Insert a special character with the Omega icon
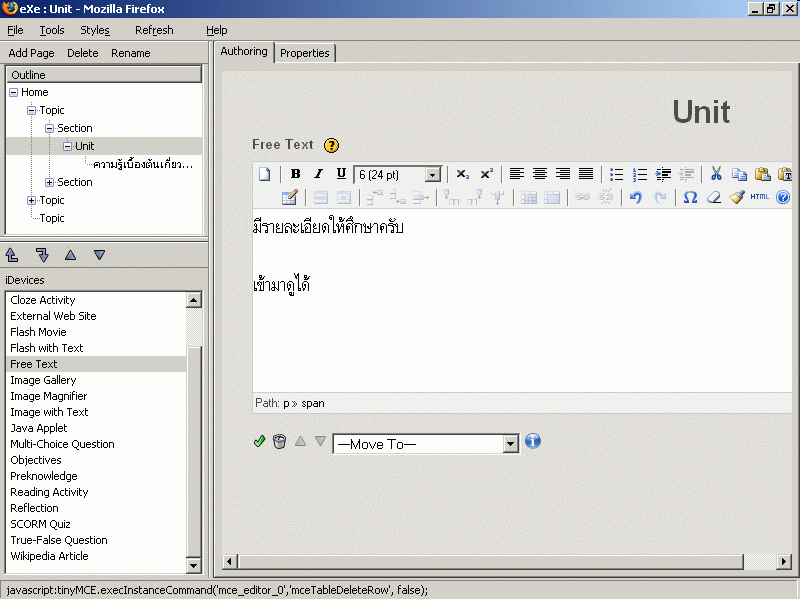This screenshot has height=600, width=800. (x=690, y=197)
